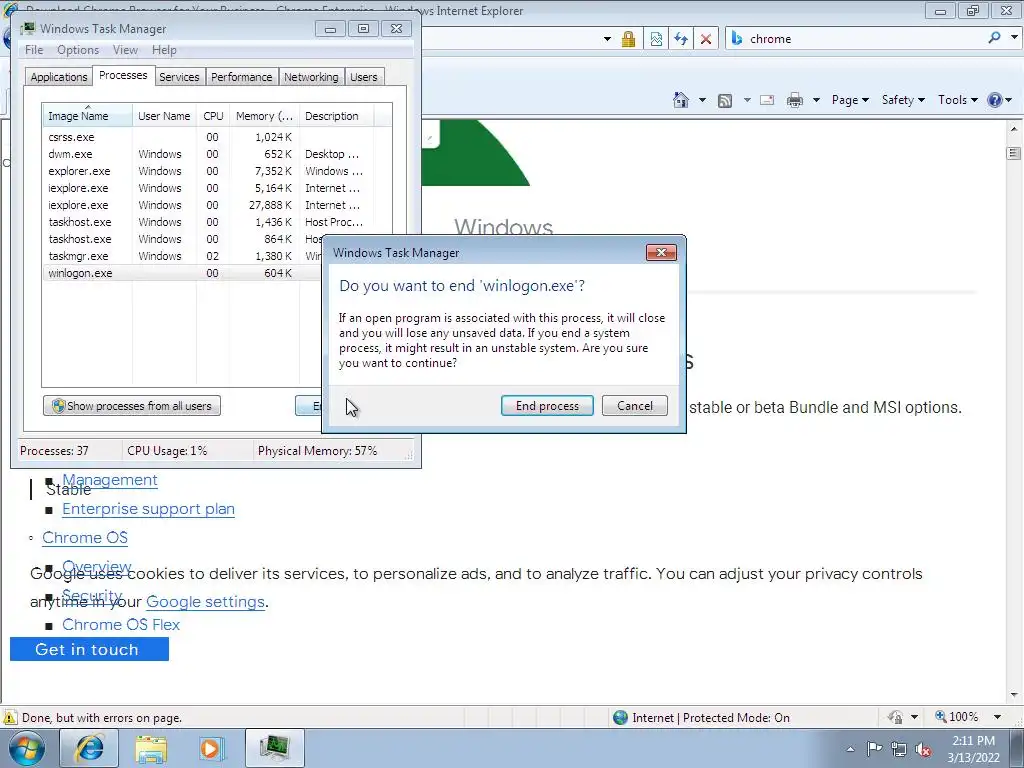Screen dimensions: 1024x768
Task: Open the Options menu in Task Manager
Action: [78, 50]
